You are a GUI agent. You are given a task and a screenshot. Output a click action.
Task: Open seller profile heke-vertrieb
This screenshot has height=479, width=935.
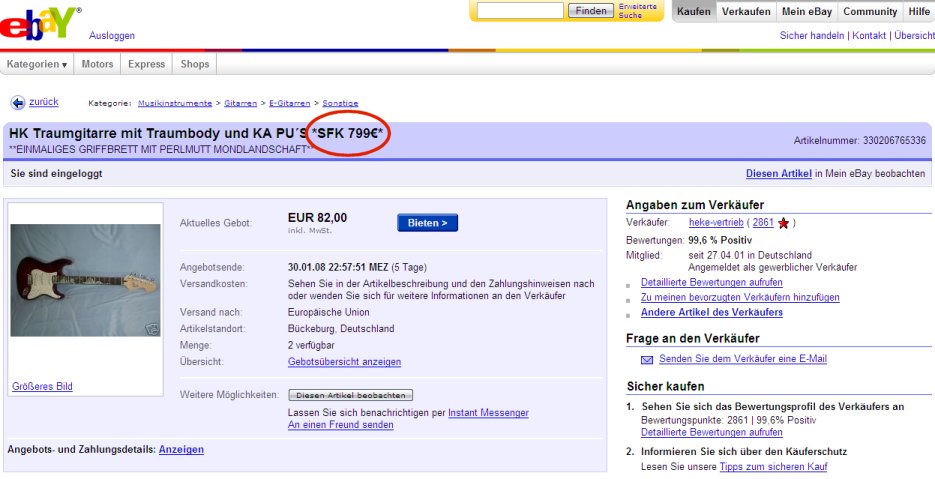(x=716, y=222)
